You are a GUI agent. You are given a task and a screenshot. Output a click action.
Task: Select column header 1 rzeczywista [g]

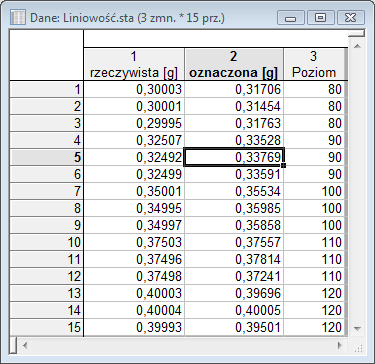pyautogui.click(x=134, y=64)
